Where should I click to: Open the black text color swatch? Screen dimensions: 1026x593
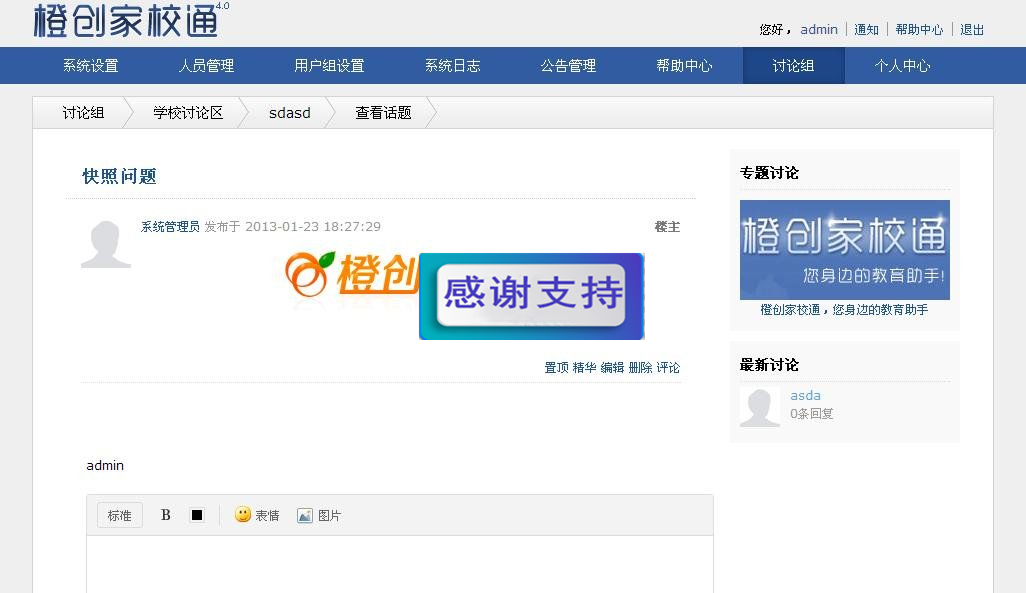197,515
